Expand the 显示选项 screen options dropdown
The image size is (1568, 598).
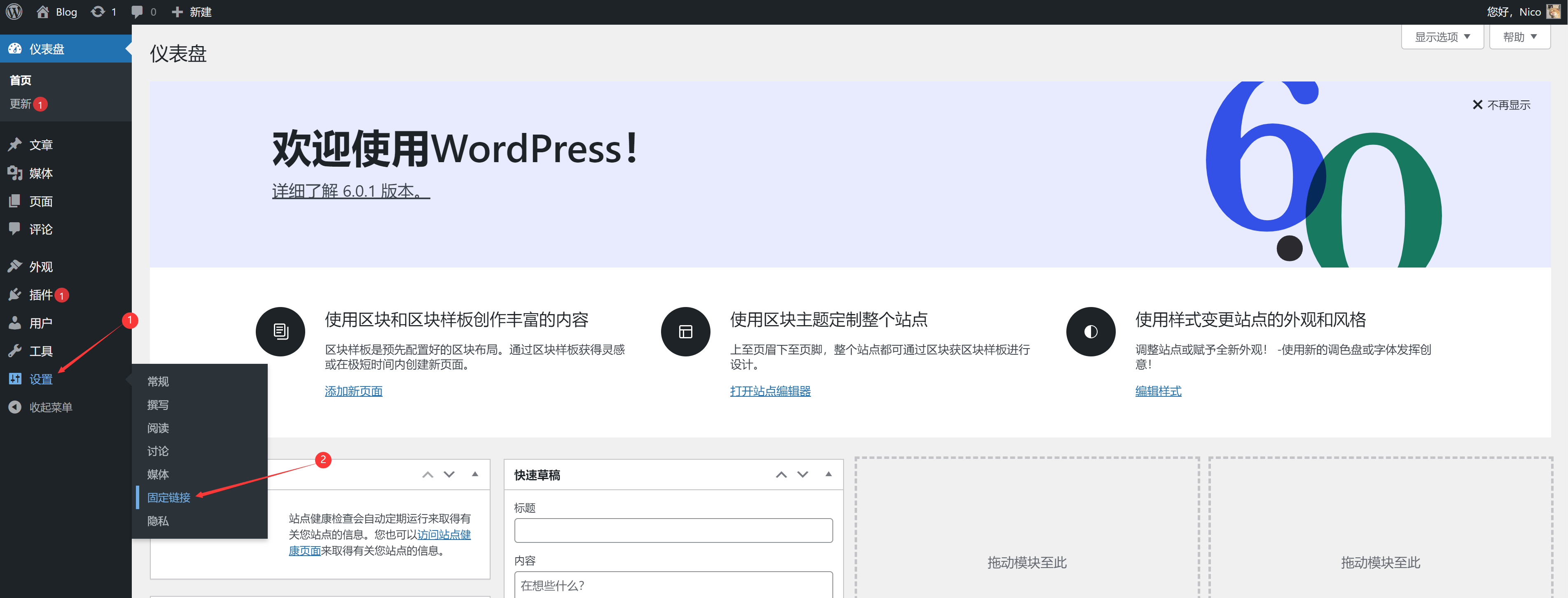[x=1442, y=37]
